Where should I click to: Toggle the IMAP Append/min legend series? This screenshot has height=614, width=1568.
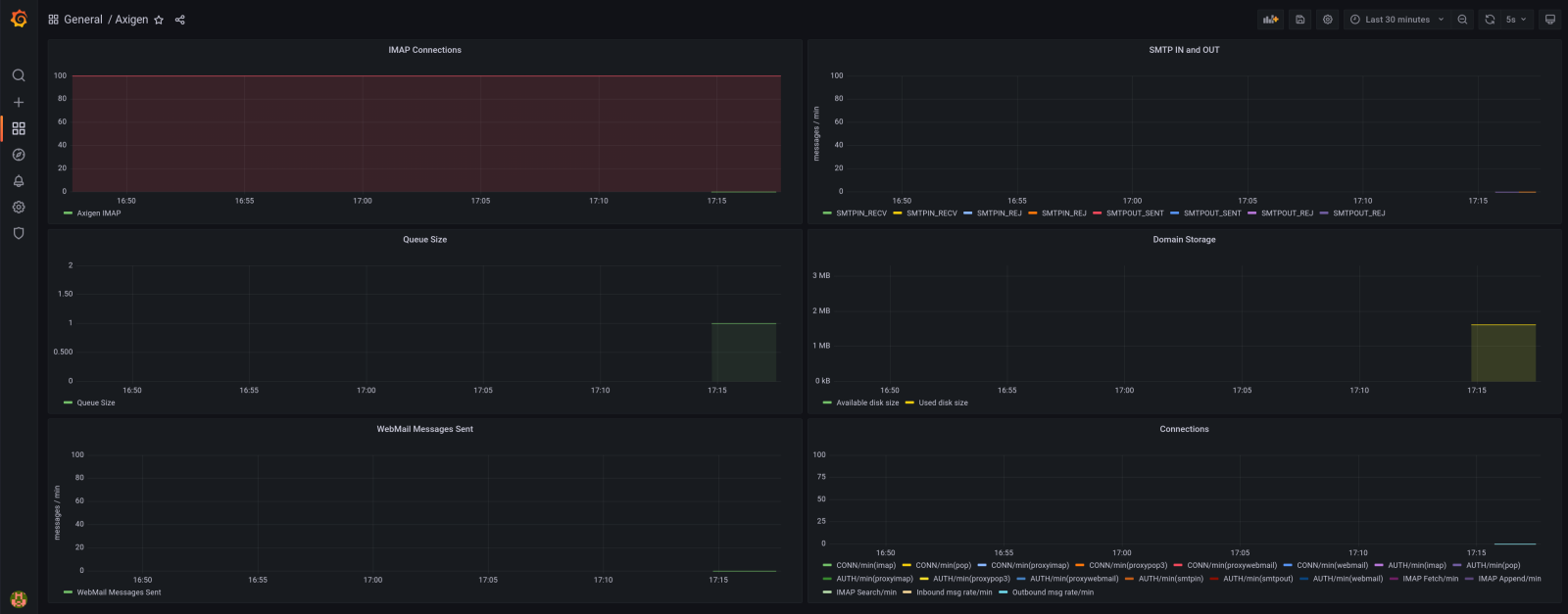tap(1509, 579)
